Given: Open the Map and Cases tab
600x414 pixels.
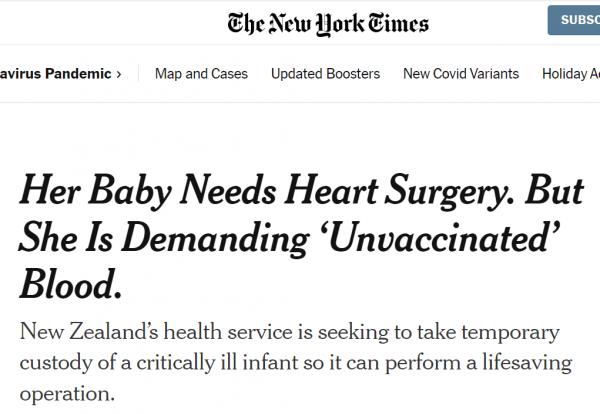Looking at the screenshot, I should tap(201, 74).
